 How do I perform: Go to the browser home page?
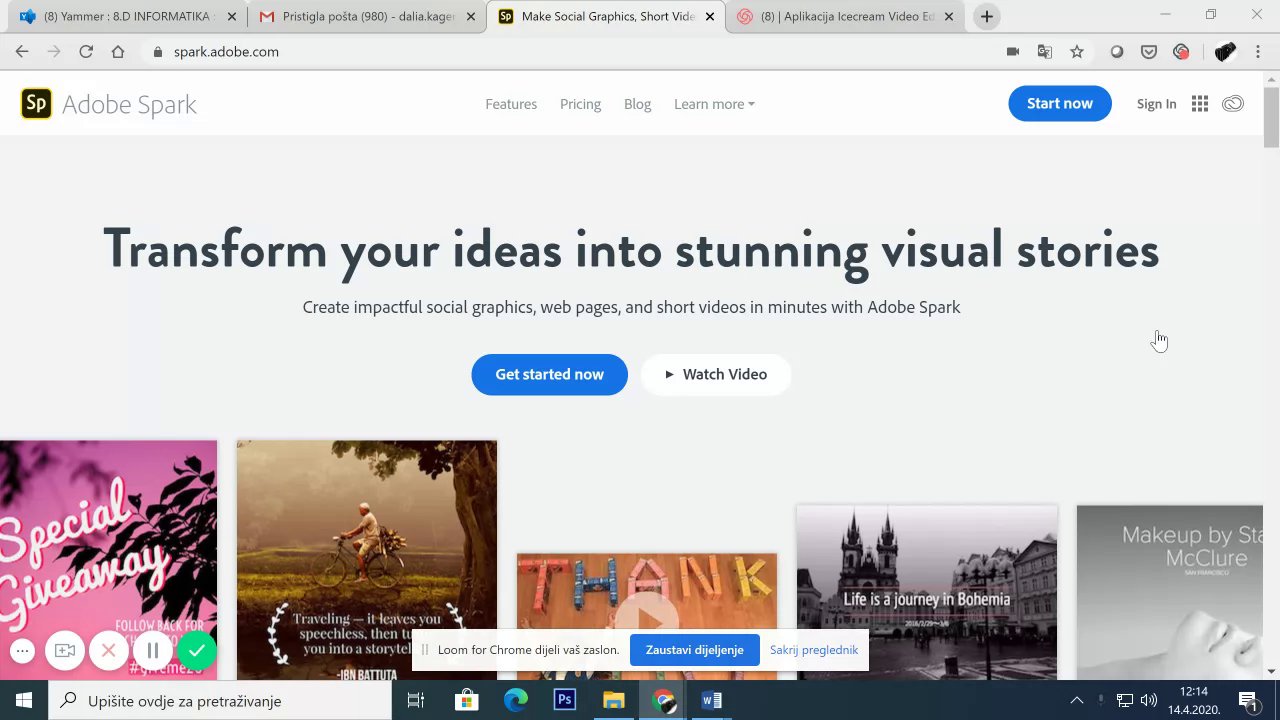[118, 52]
